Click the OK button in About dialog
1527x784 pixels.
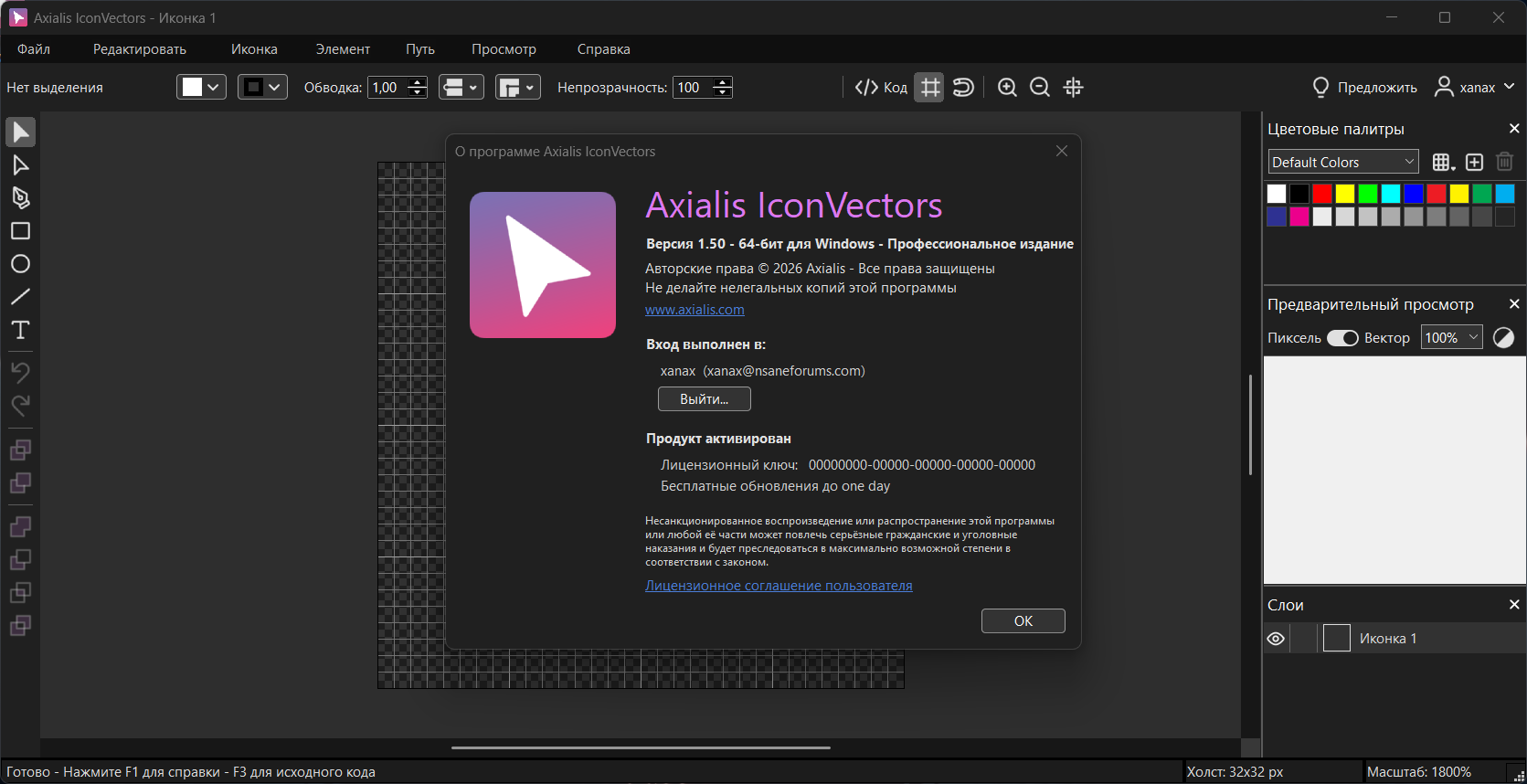(1023, 621)
